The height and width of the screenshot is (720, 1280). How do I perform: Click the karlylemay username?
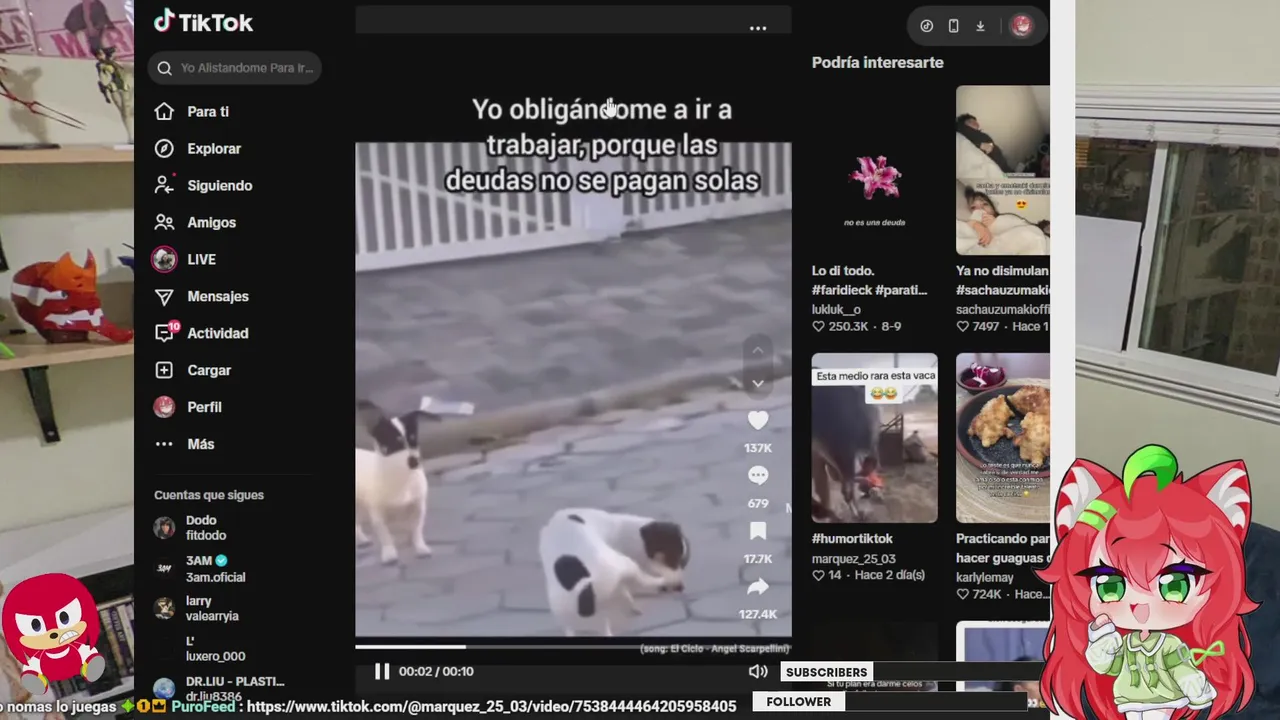click(985, 578)
